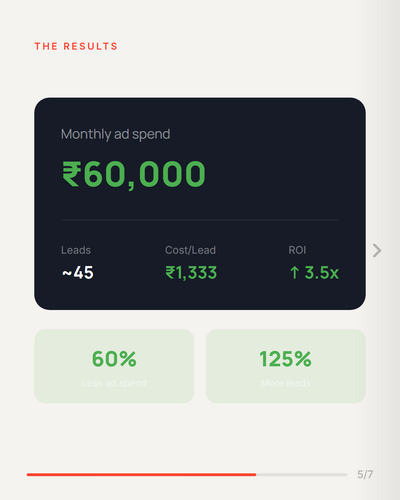Click the Less ad spend caption
Screen dimensions: 400x500
(x=114, y=383)
